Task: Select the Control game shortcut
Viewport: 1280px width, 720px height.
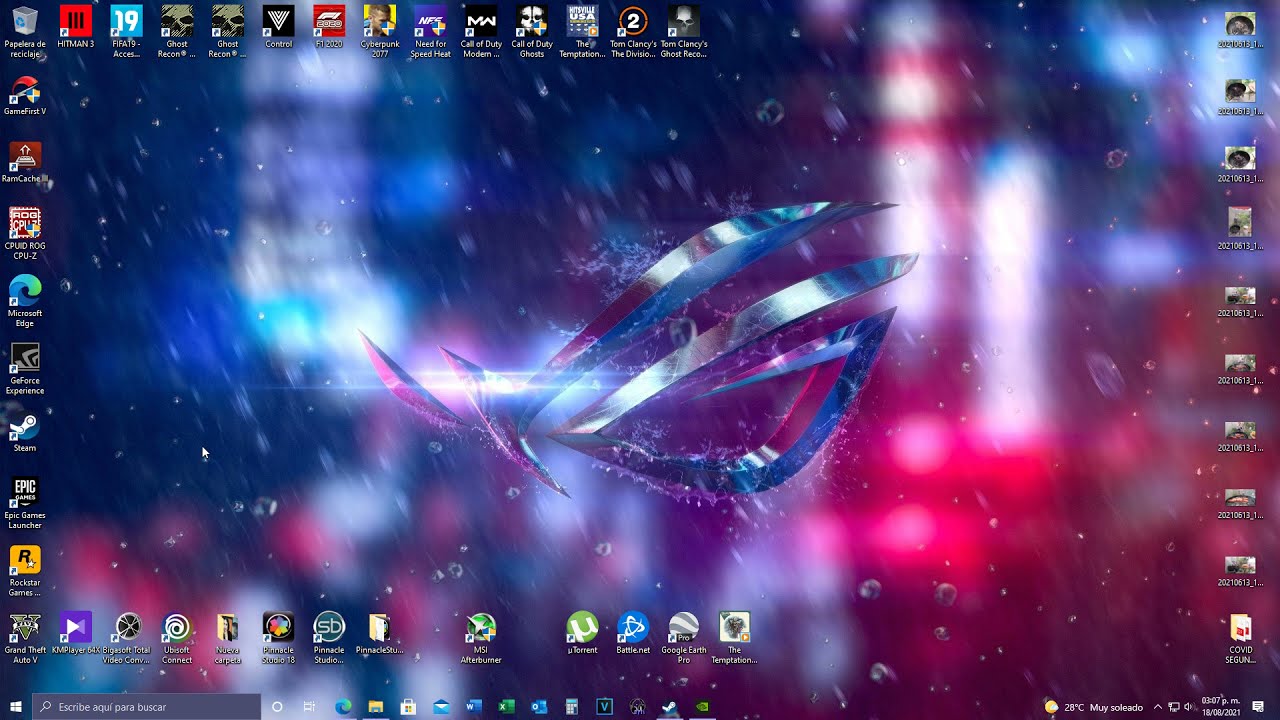Action: pyautogui.click(x=278, y=28)
